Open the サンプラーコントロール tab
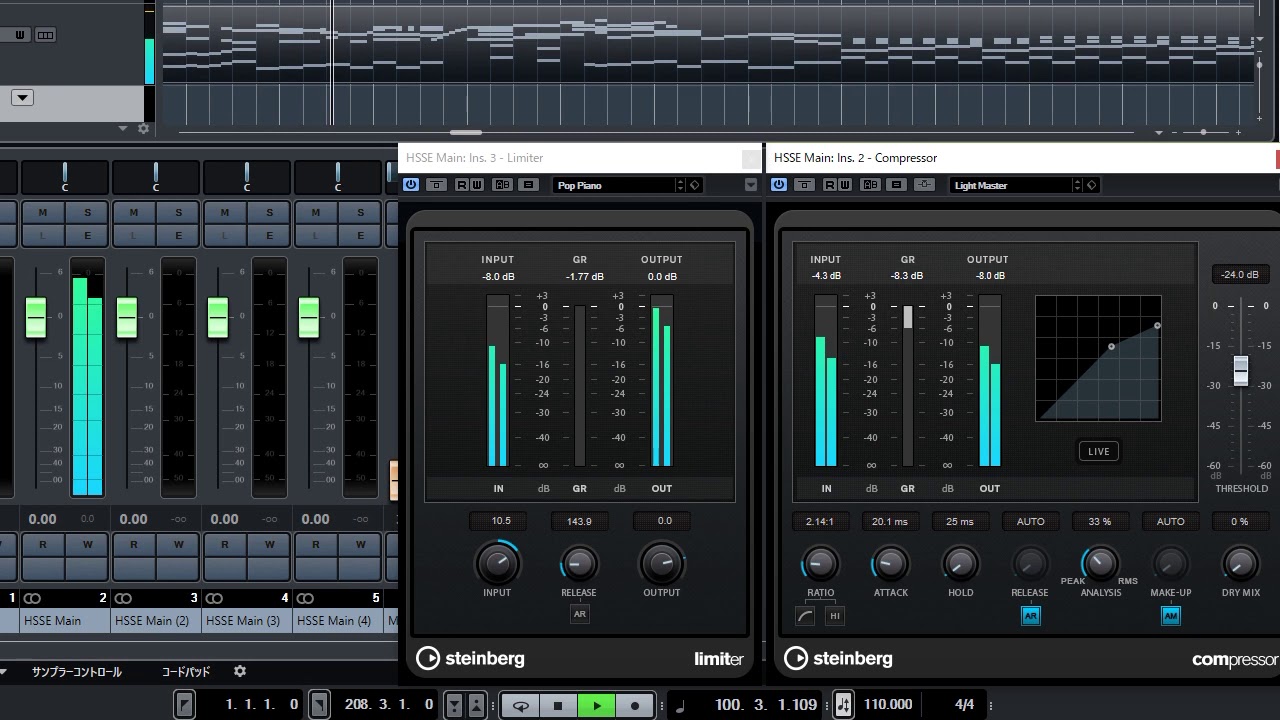Viewport: 1280px width, 720px height. (x=77, y=671)
